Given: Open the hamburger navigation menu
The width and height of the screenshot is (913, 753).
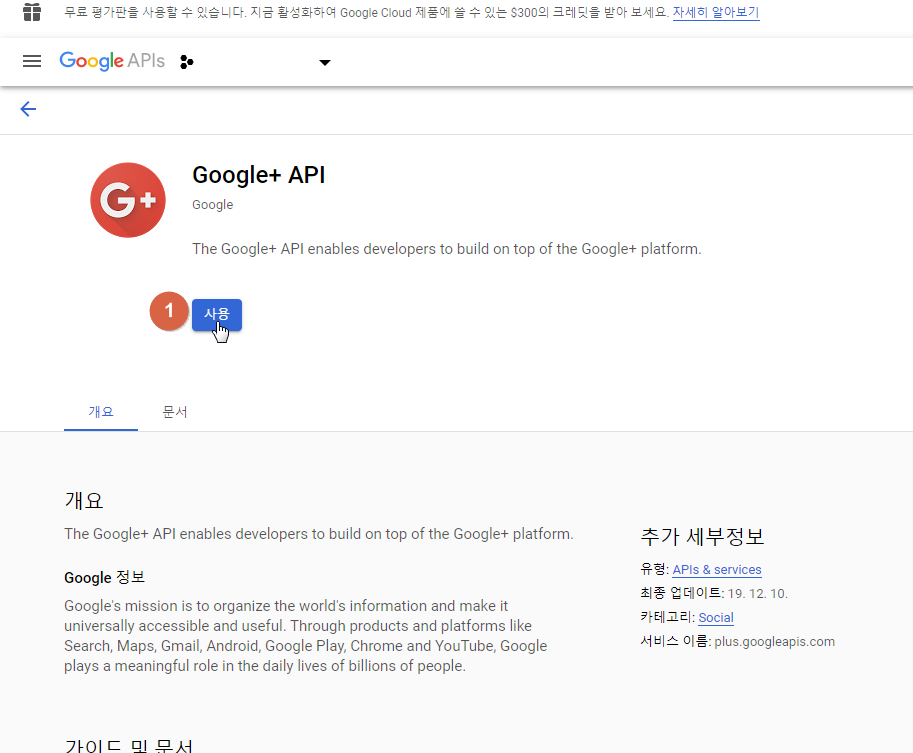Looking at the screenshot, I should (x=32, y=61).
